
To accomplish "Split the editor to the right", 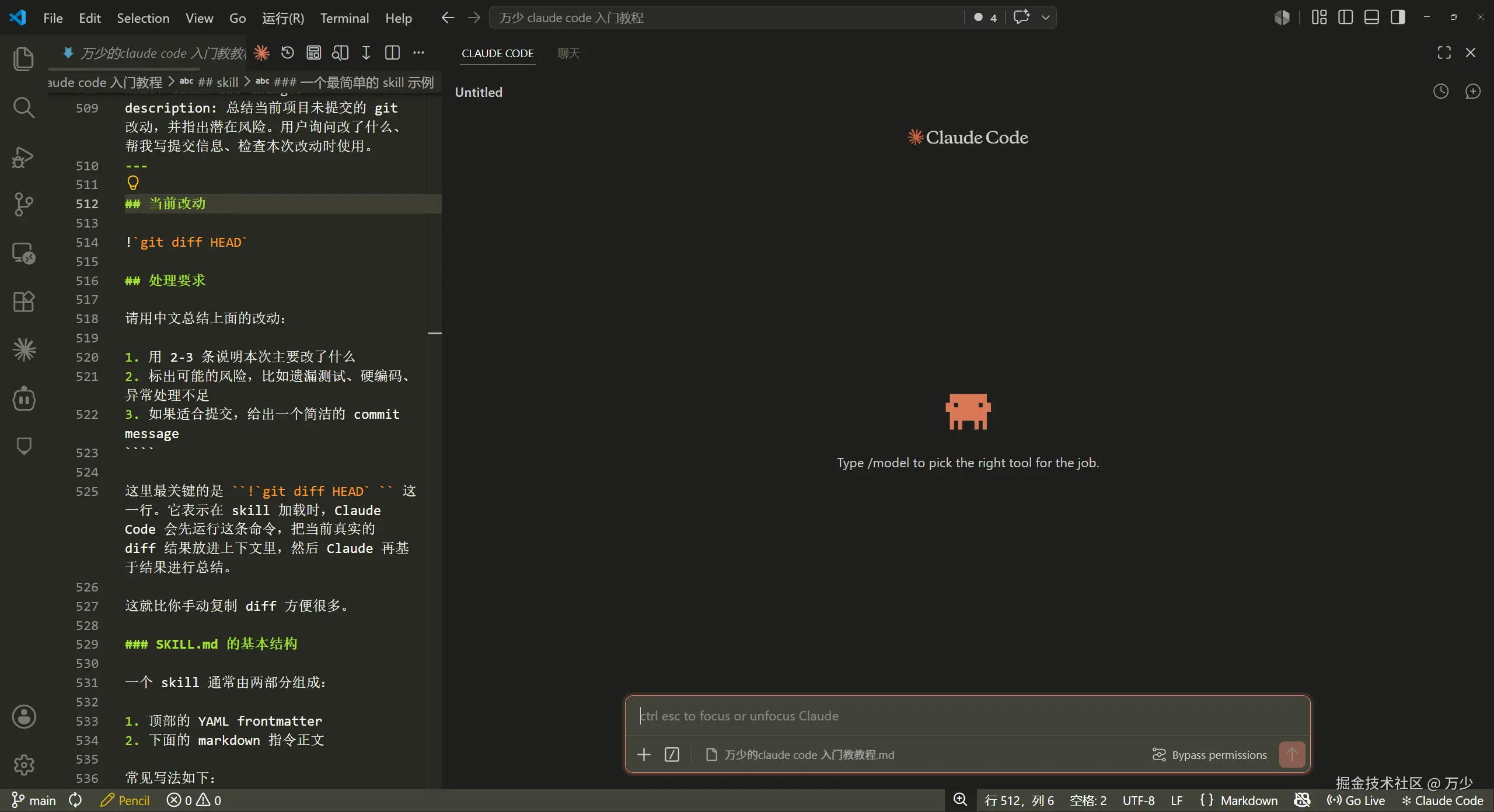I will coord(393,53).
